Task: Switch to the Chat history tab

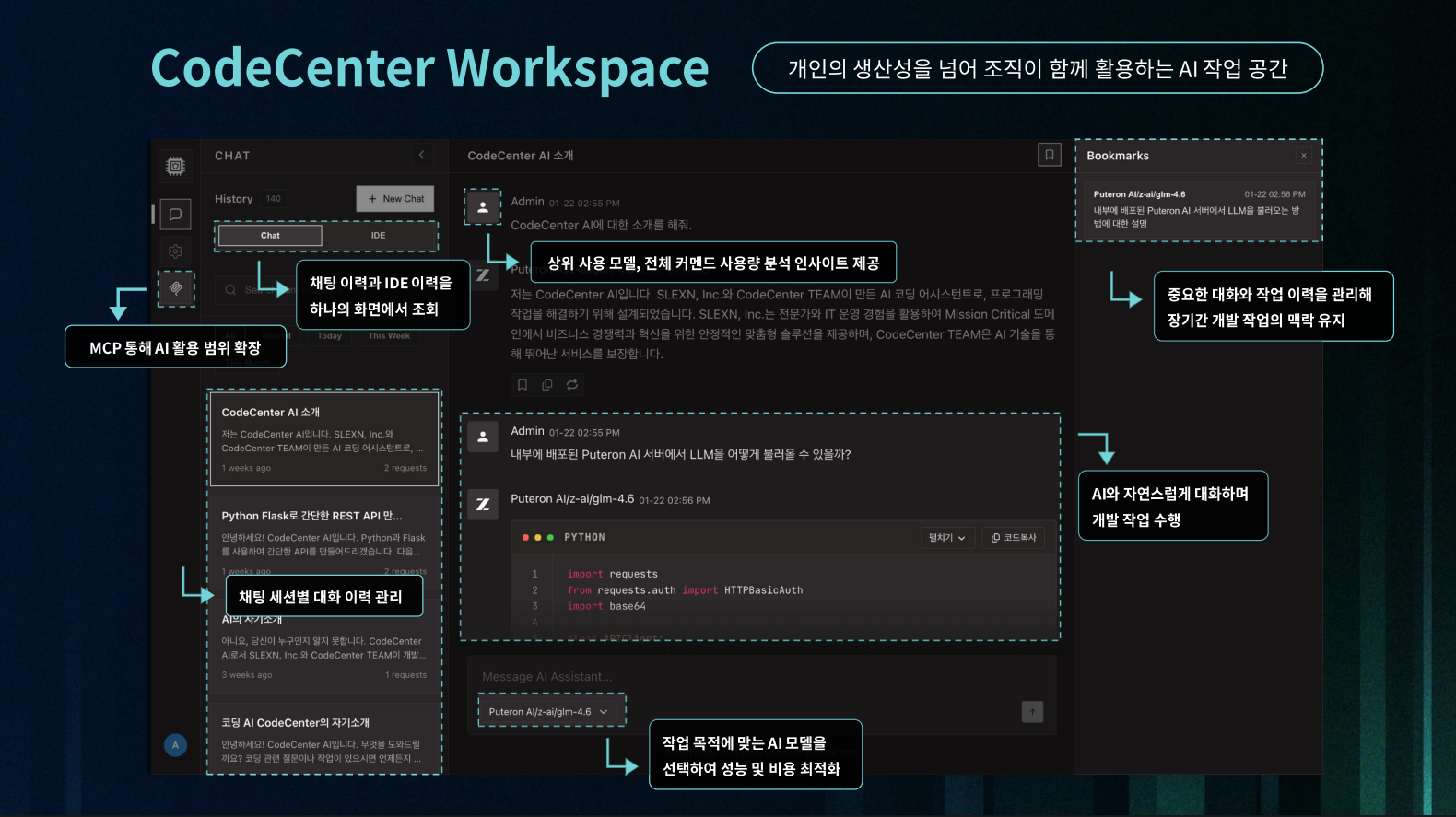Action: [x=270, y=236]
